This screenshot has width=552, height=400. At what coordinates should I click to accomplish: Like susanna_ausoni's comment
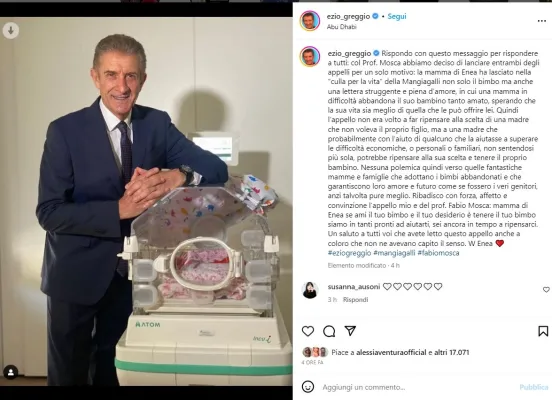(x=546, y=289)
